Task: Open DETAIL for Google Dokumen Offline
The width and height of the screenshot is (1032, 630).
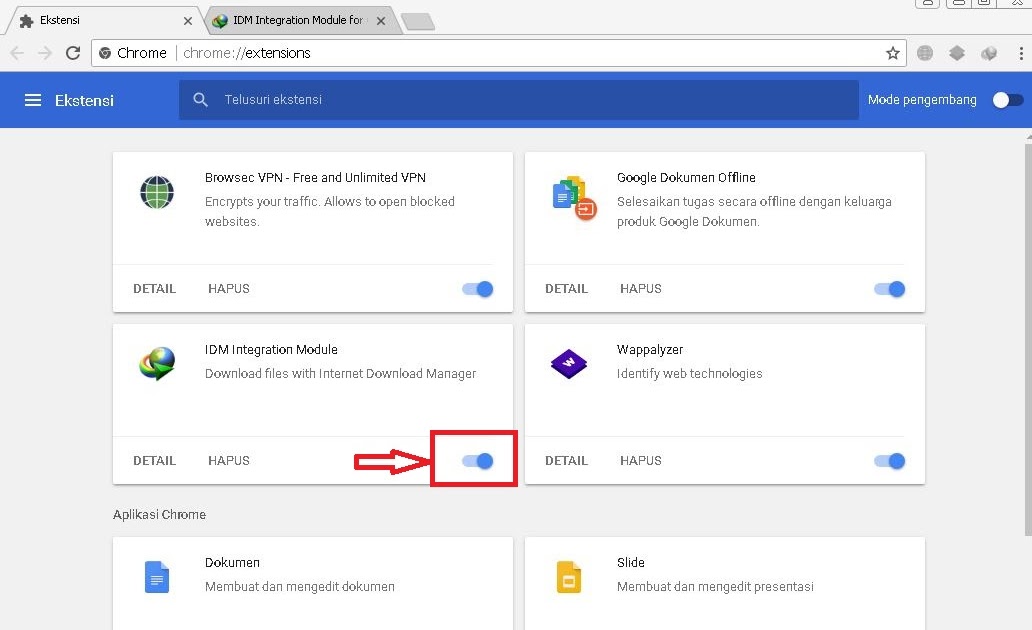Action: point(566,288)
